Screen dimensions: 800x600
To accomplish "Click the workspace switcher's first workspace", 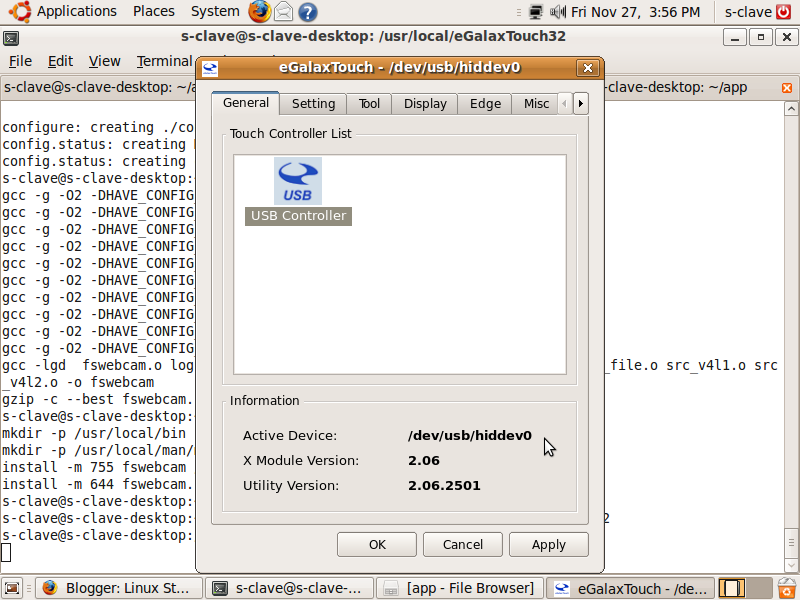I will point(732,588).
